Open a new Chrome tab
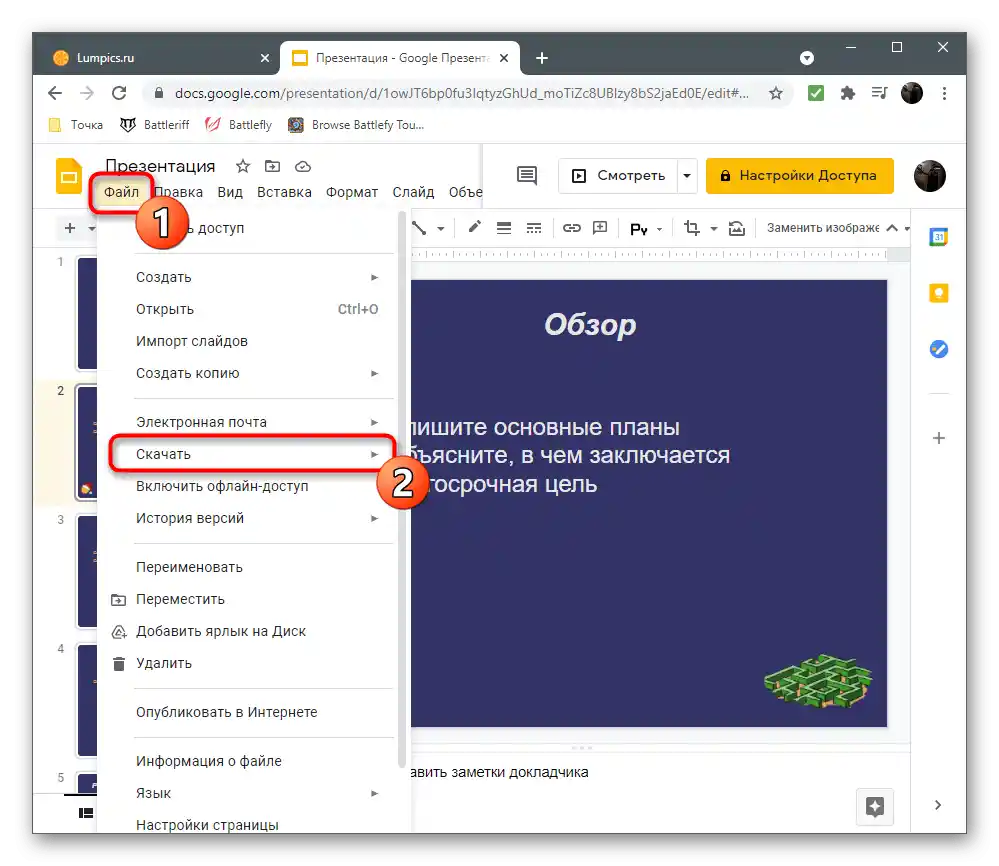 pyautogui.click(x=542, y=58)
